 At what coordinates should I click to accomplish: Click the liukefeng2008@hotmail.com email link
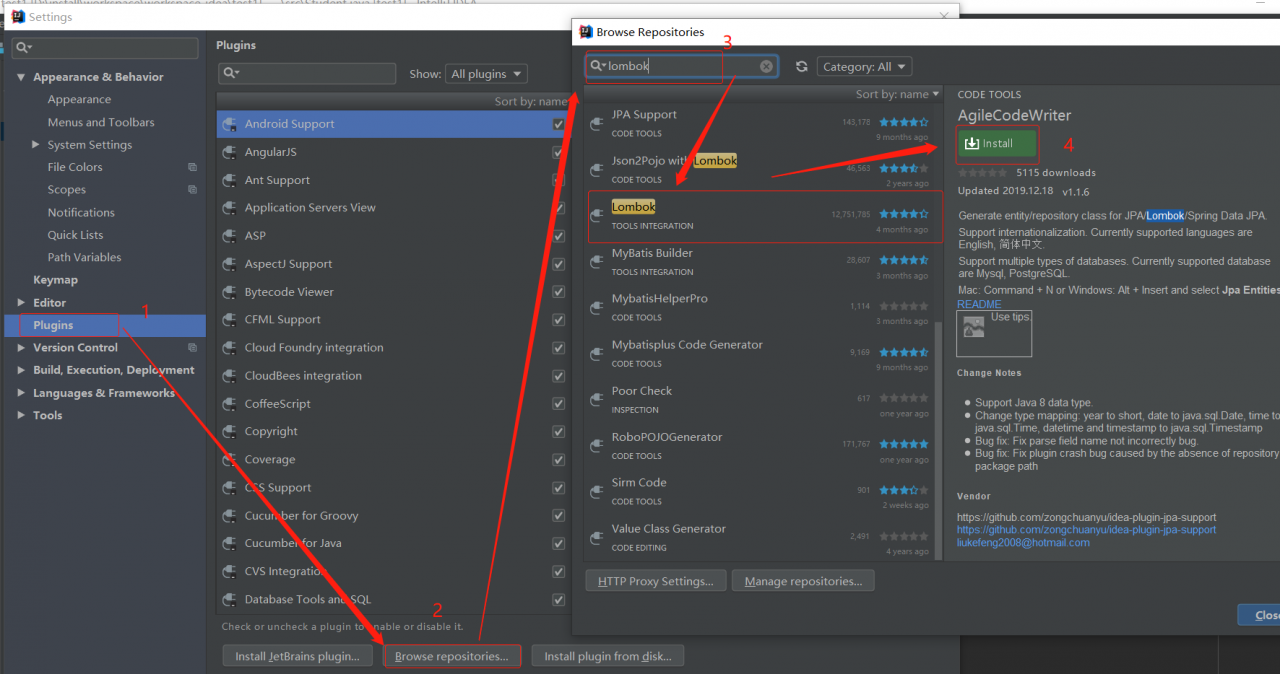tap(1023, 543)
